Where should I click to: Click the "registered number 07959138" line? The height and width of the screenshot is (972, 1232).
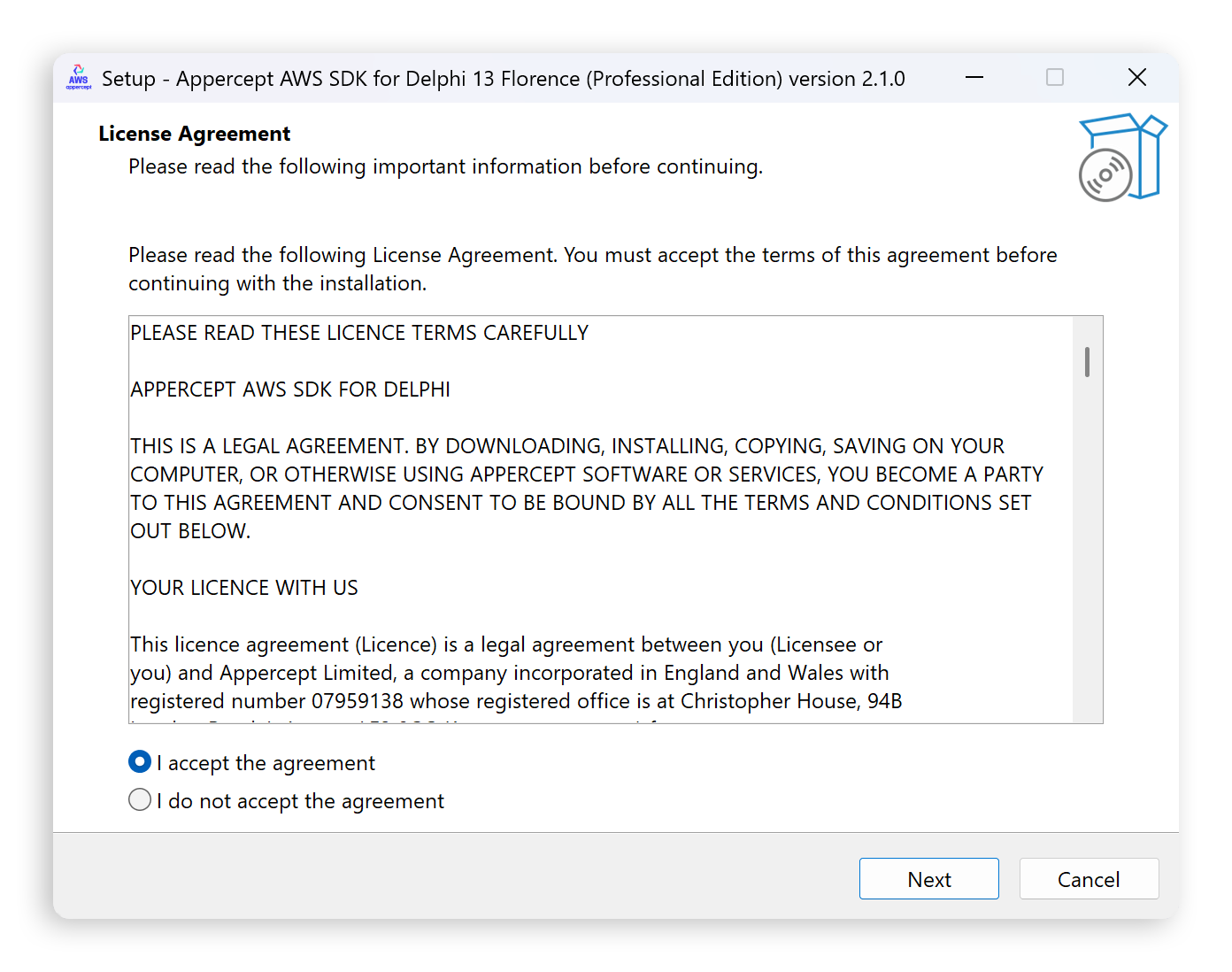click(x=516, y=701)
